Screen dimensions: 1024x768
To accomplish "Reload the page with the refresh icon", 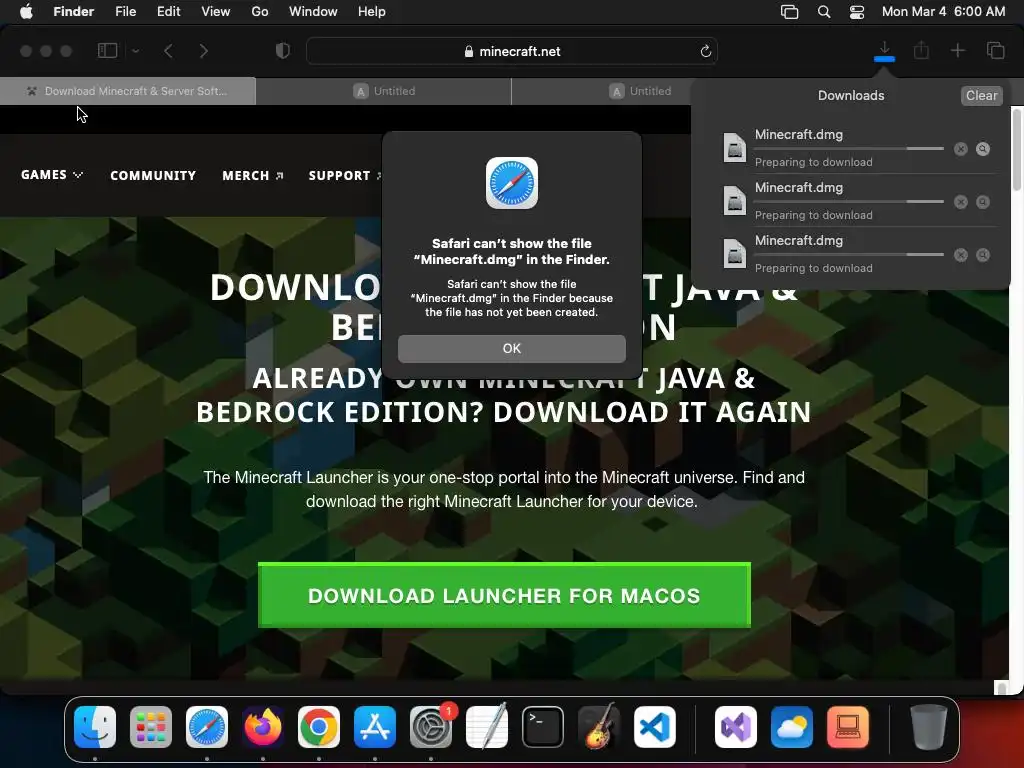I will tap(705, 51).
